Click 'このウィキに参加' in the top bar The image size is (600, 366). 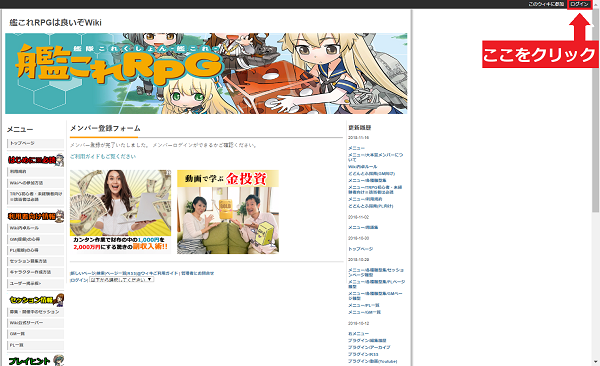(x=546, y=4)
